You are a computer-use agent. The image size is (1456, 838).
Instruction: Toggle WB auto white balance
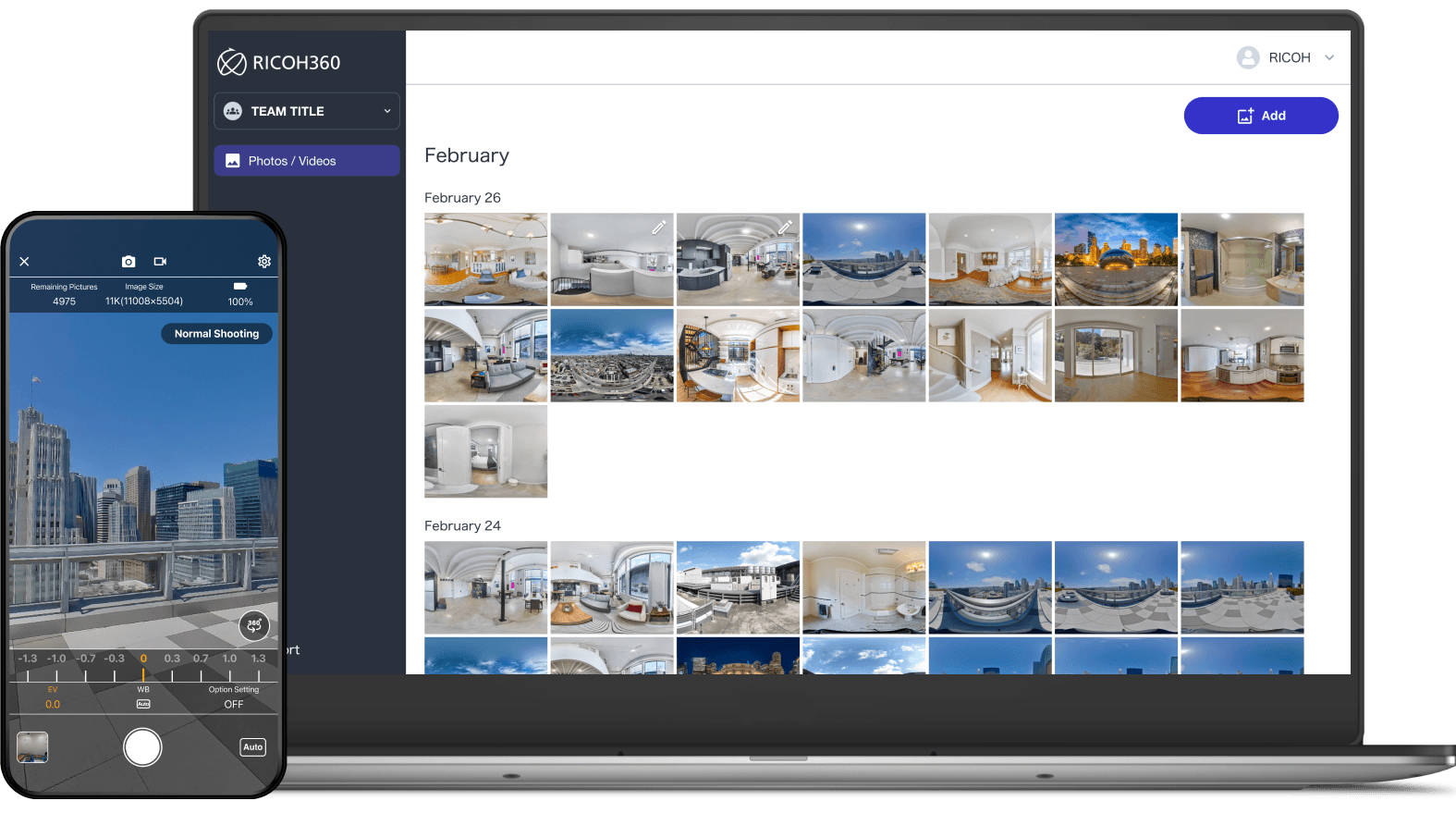(x=143, y=704)
